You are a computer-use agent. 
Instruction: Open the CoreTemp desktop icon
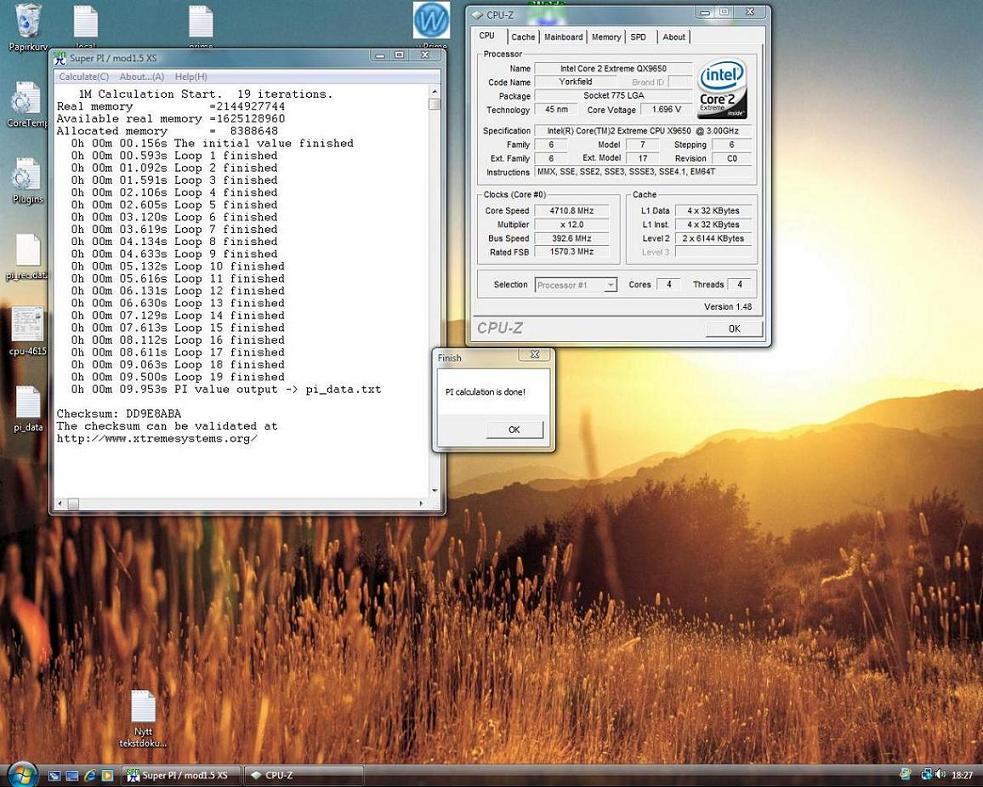(26, 103)
